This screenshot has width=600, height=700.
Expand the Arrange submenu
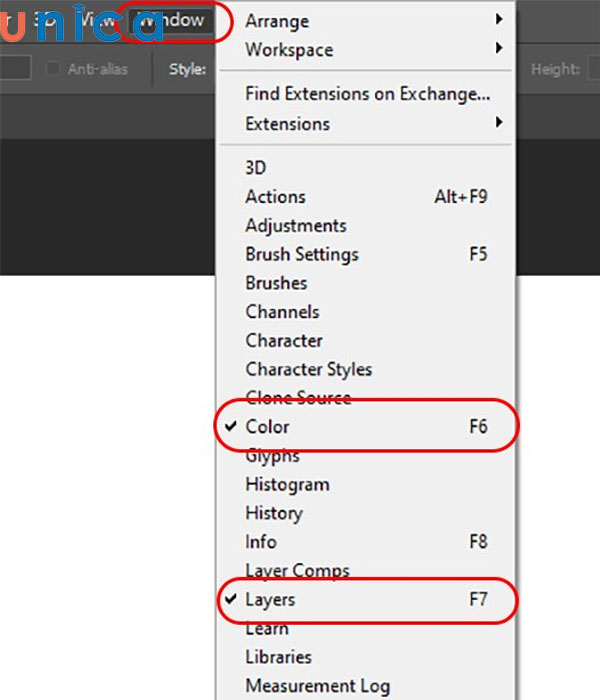tap(277, 21)
